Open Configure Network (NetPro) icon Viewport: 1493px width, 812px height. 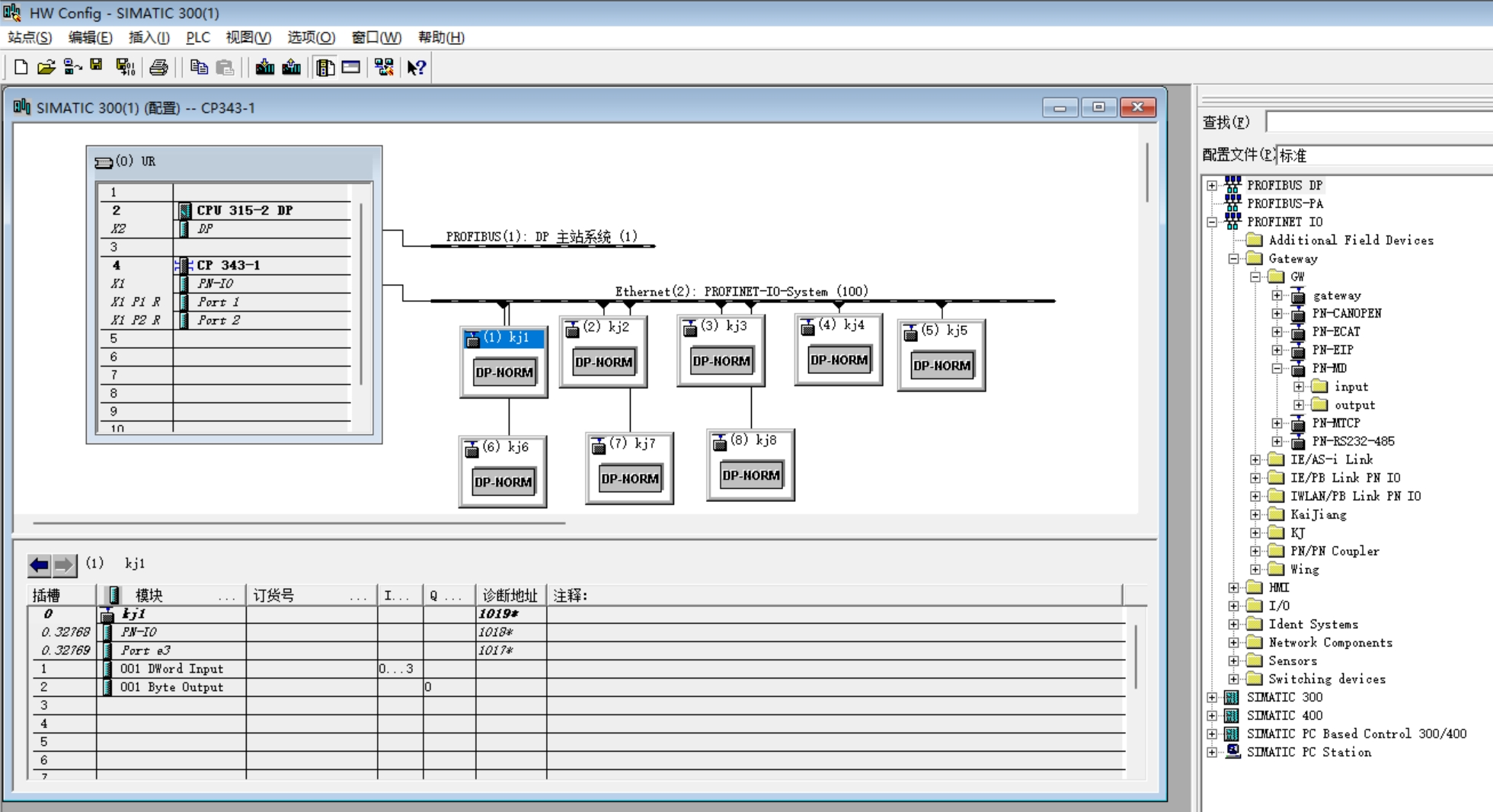coord(384,67)
